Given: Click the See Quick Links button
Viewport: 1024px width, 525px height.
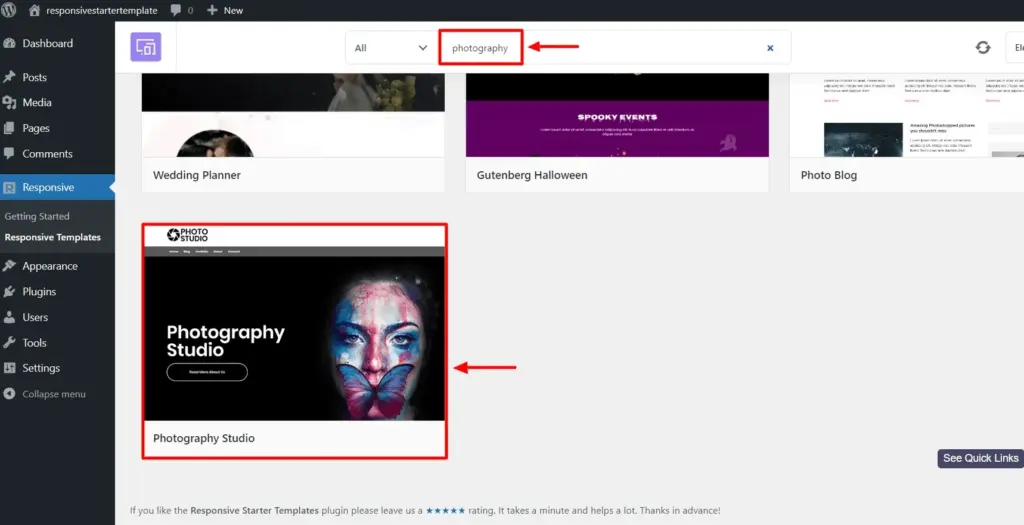Looking at the screenshot, I should pos(980,458).
